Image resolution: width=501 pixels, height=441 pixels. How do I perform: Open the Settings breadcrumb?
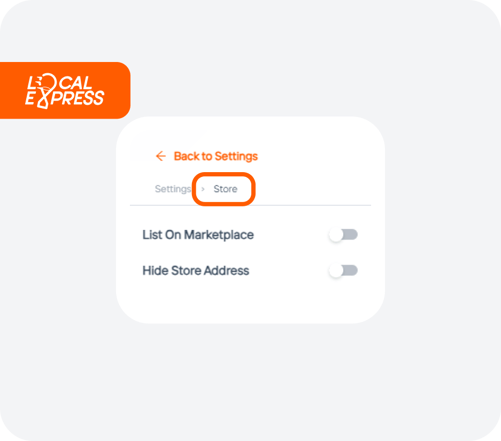(173, 189)
